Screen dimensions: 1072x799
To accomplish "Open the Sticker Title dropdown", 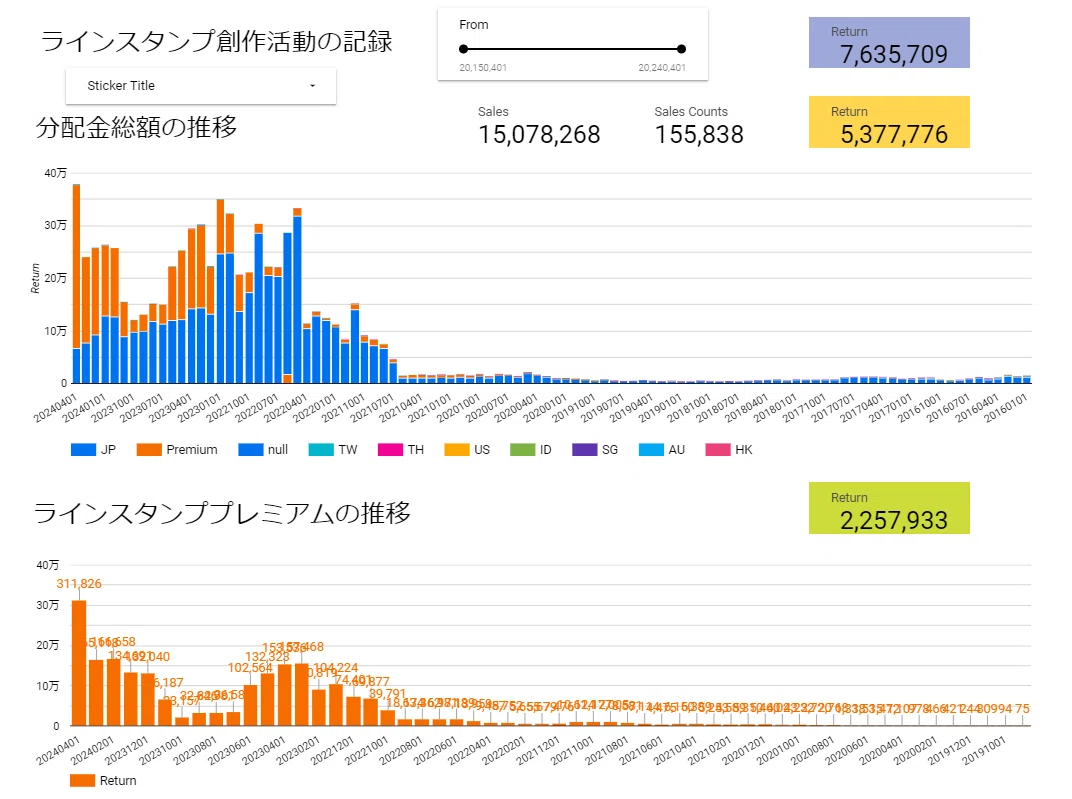I will (200, 85).
